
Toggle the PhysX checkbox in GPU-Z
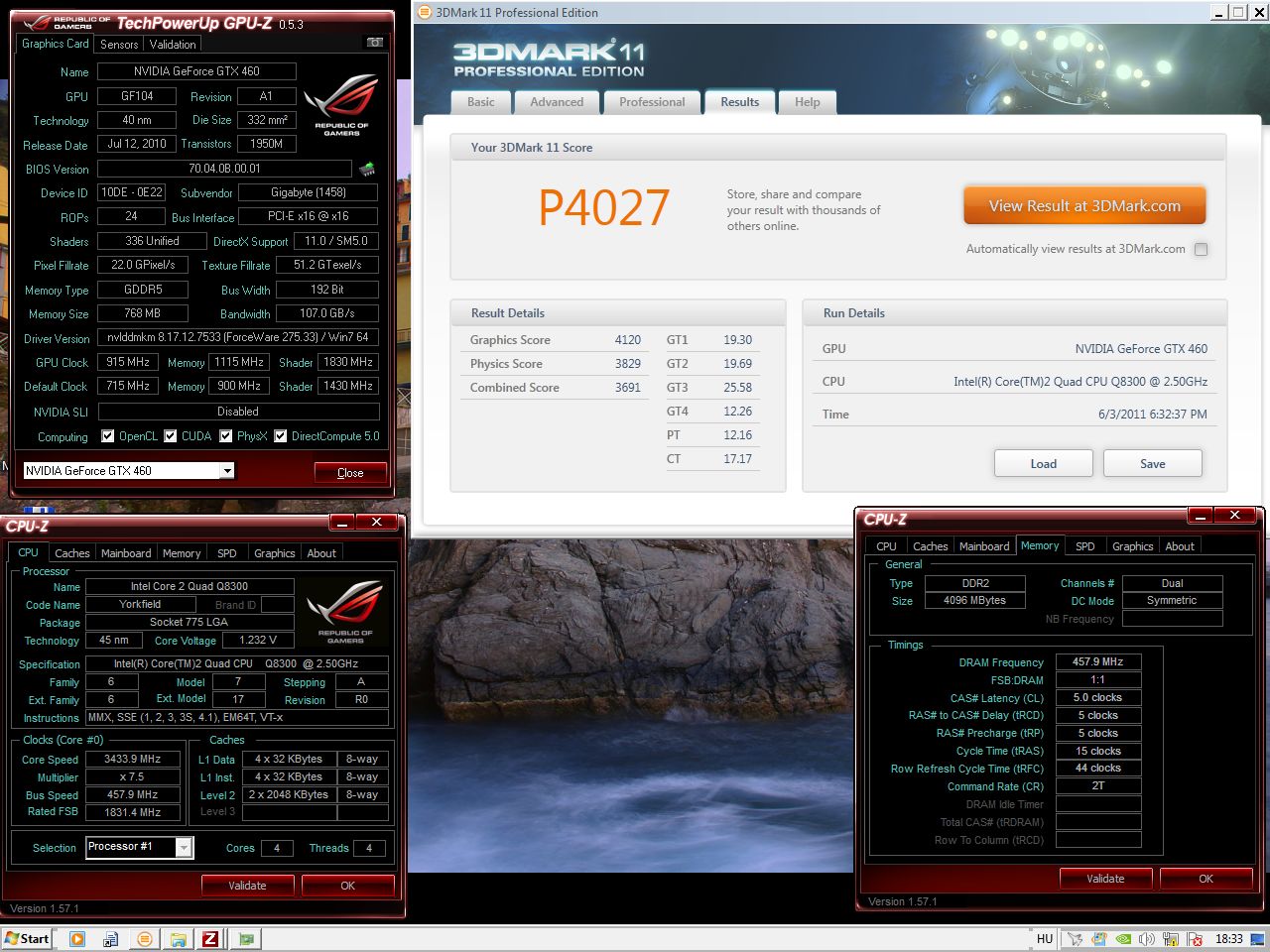(226, 436)
